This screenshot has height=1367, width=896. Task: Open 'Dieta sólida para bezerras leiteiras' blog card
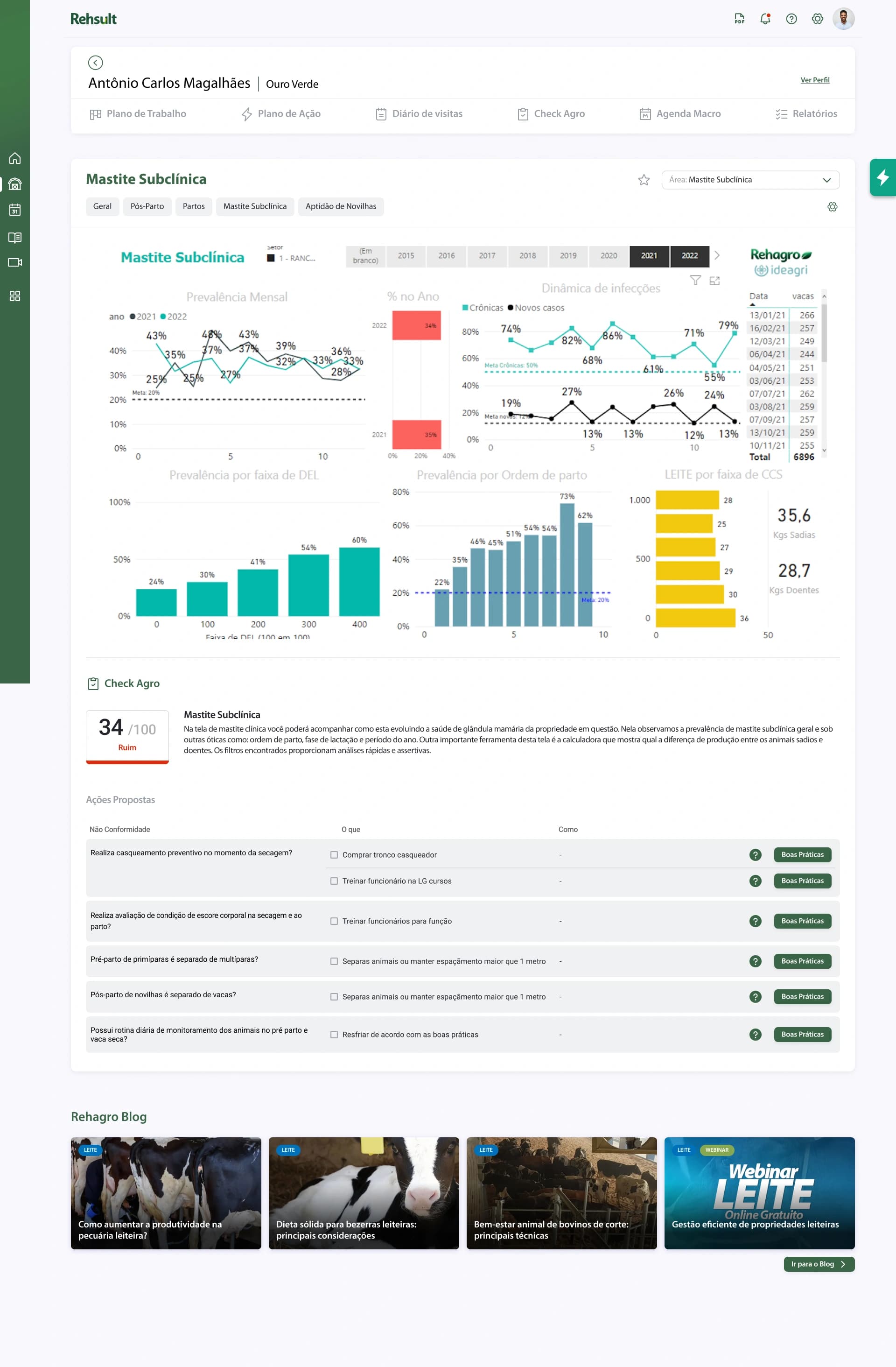point(364,1193)
